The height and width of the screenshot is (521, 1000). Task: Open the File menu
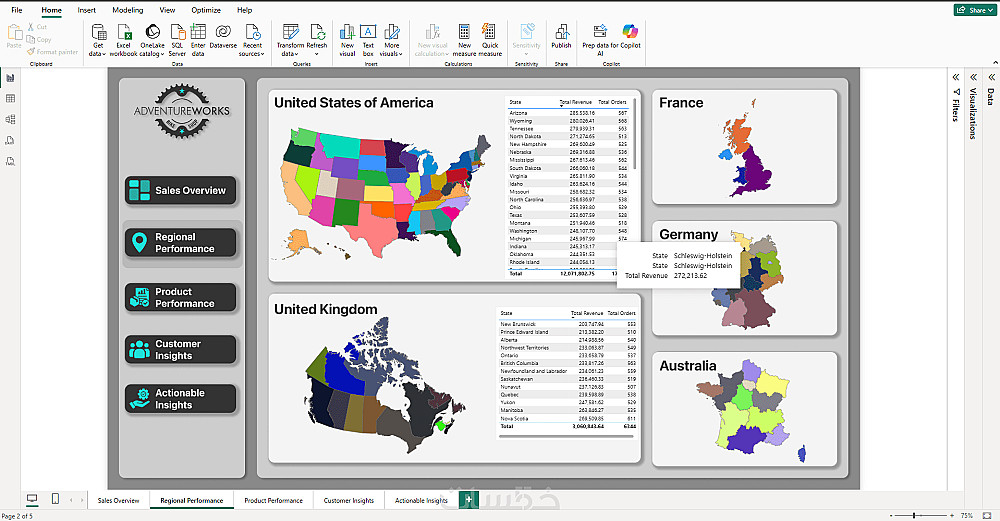(x=17, y=10)
